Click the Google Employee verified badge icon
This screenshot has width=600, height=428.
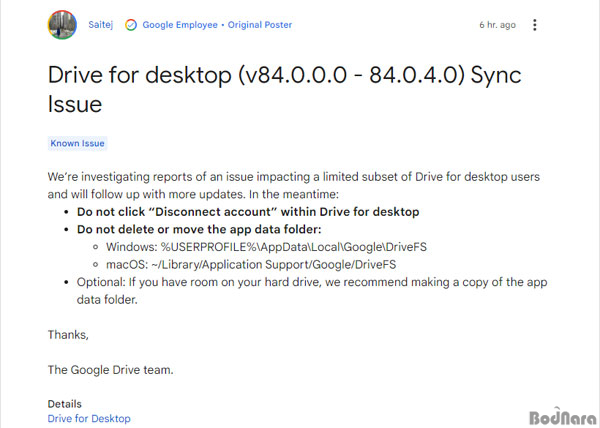tap(131, 25)
